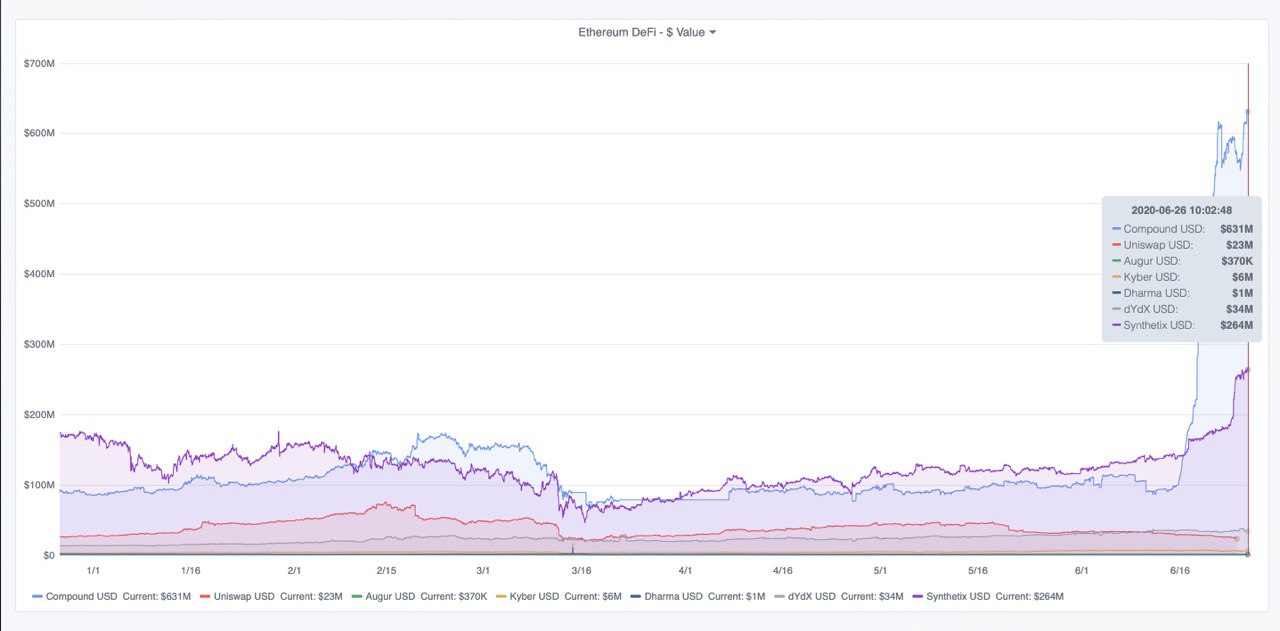This screenshot has width=1280, height=631.
Task: Click the Augur USD: $370K tooltip row
Action: pyautogui.click(x=1182, y=261)
